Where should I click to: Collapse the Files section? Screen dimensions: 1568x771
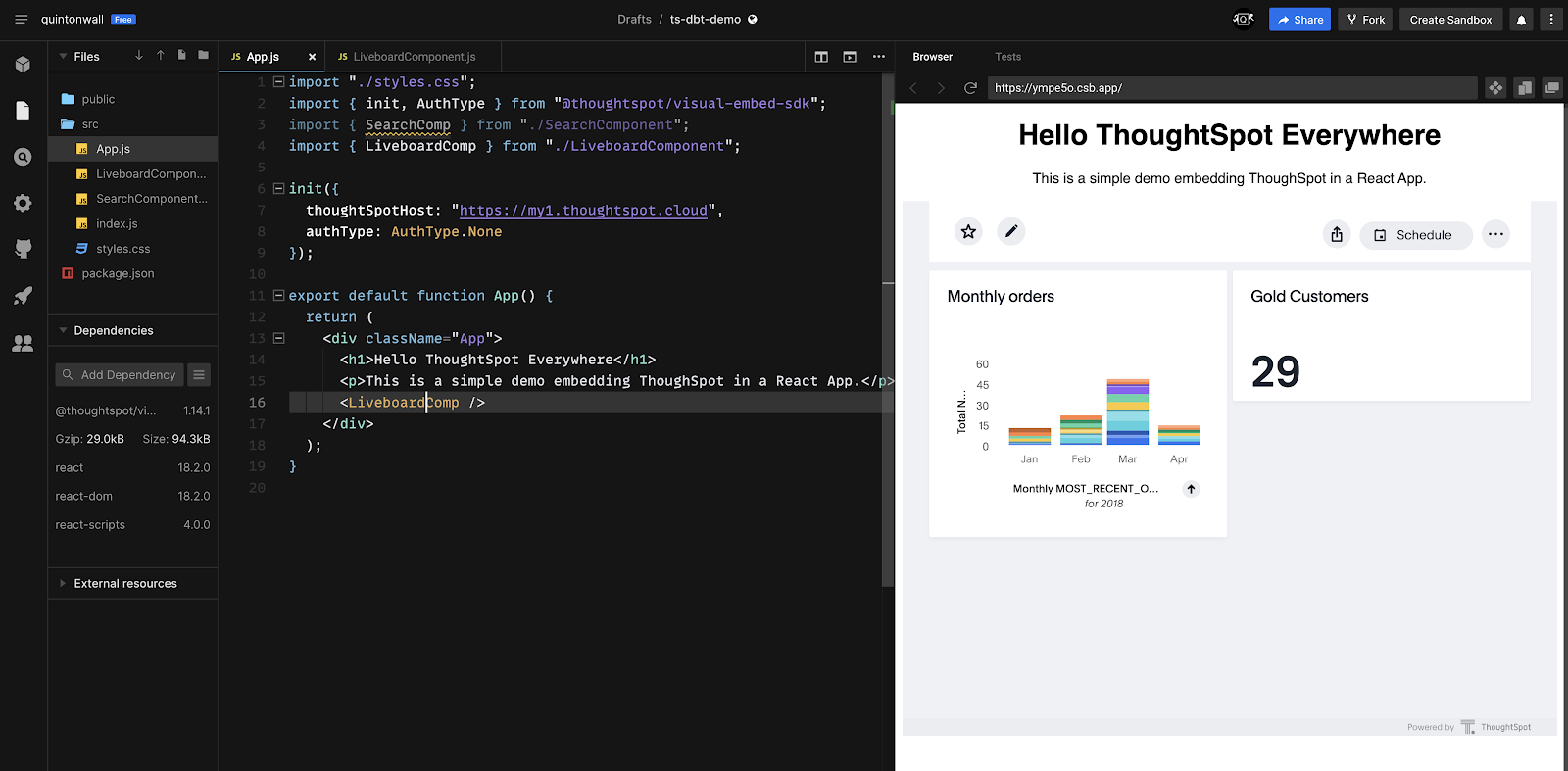click(64, 57)
